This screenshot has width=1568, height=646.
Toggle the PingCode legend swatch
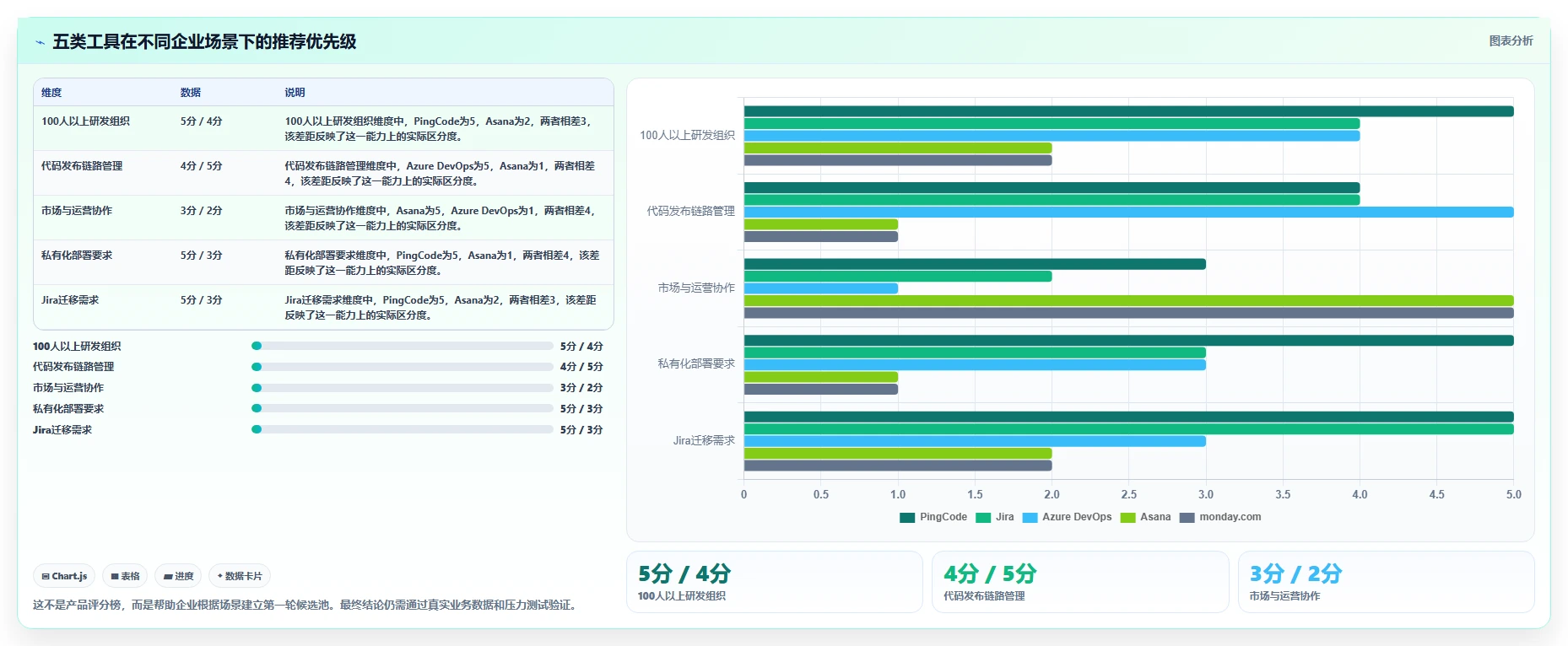[907, 518]
